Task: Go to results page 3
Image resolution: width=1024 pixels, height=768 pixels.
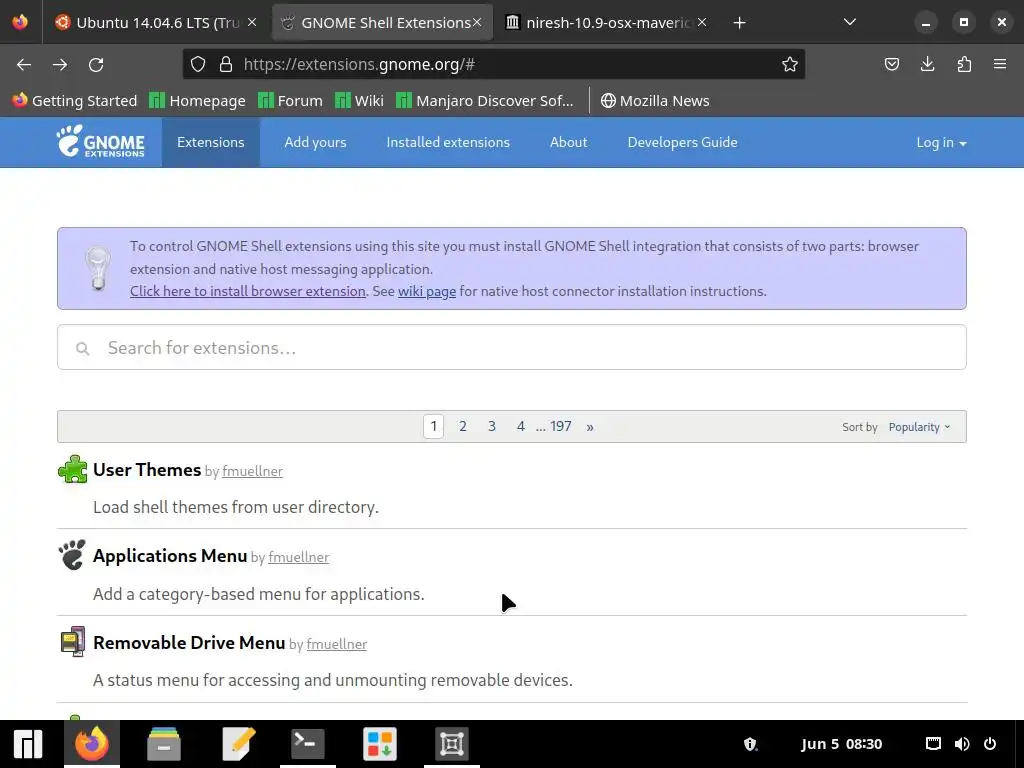Action: tap(492, 426)
